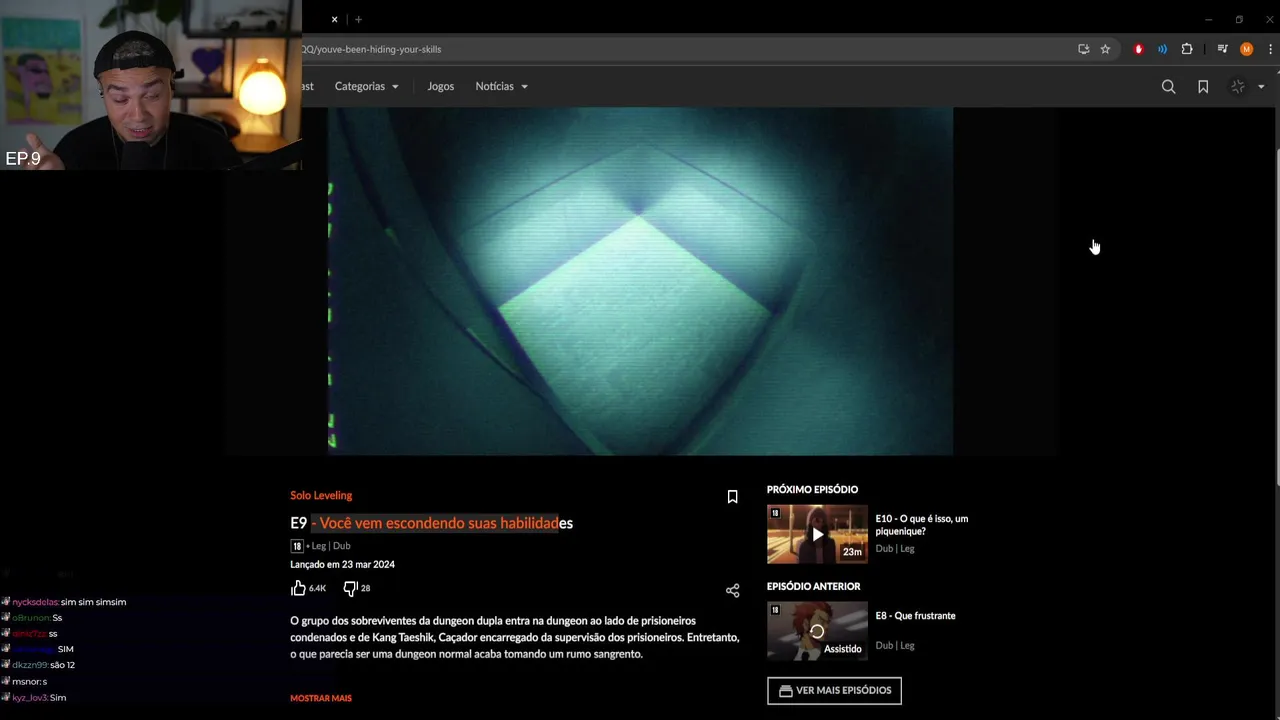Add episode E9 to watchlist bookmark
The height and width of the screenshot is (720, 1280).
(732, 497)
